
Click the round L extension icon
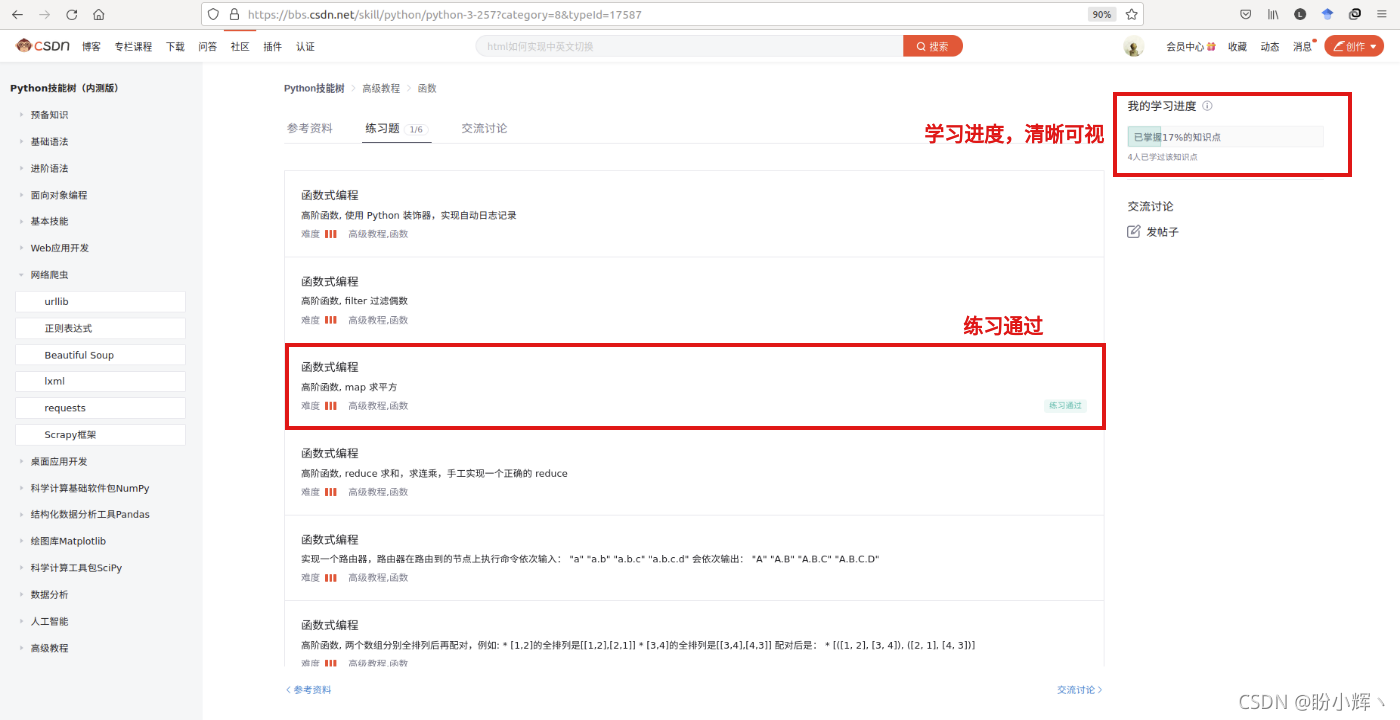coord(1300,15)
